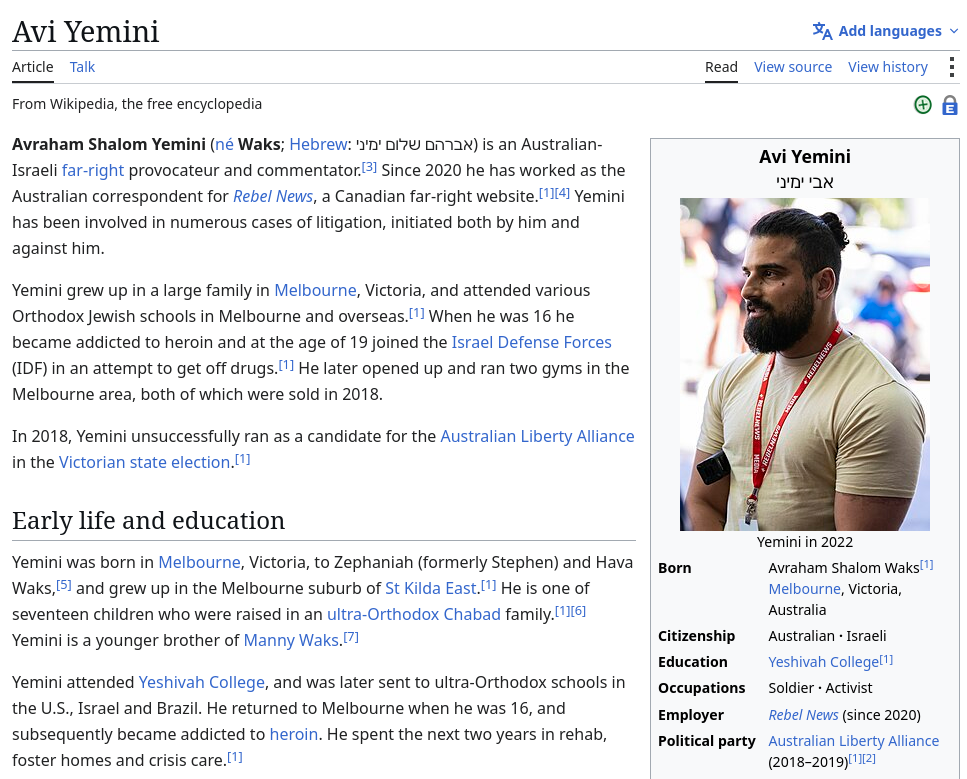Open the Victorian state election link
Viewport: 967px width, 779px height.
point(144,462)
